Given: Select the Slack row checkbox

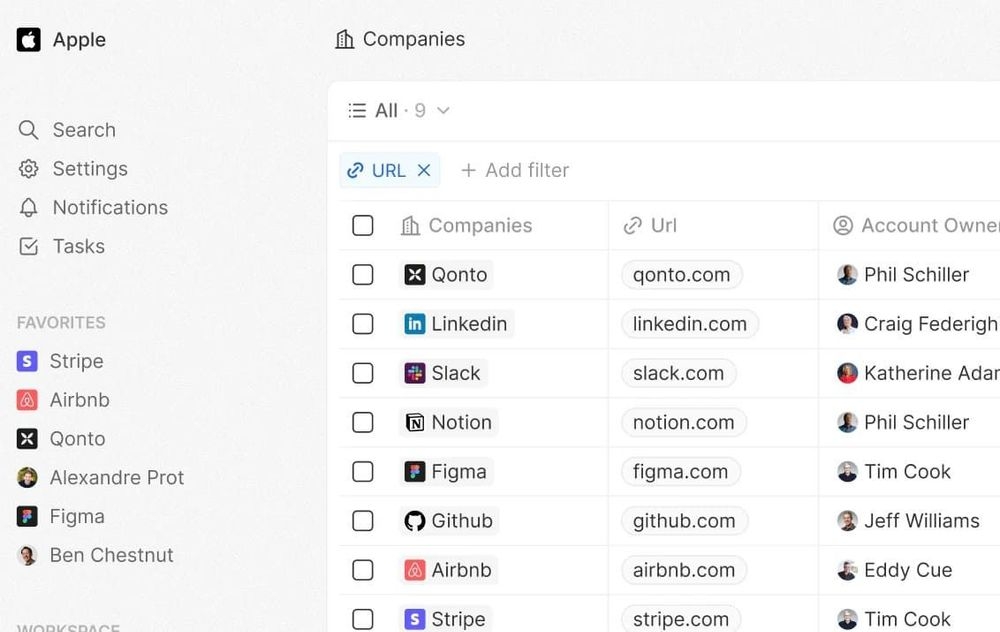Looking at the screenshot, I should tap(363, 374).
